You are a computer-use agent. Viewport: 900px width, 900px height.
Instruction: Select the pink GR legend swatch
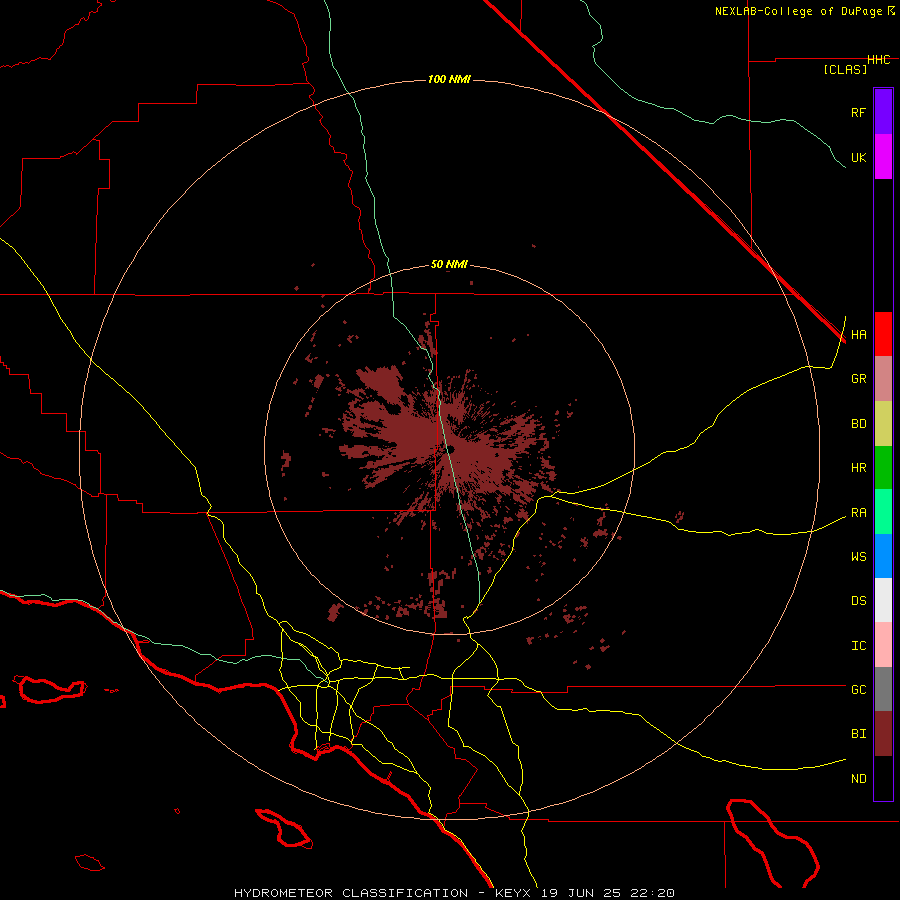[x=883, y=379]
